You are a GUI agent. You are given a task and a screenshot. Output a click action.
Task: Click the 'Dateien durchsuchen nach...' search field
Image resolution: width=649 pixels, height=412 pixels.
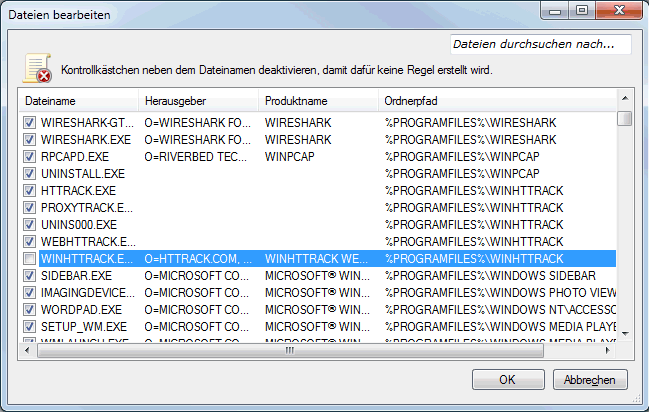tap(541, 44)
